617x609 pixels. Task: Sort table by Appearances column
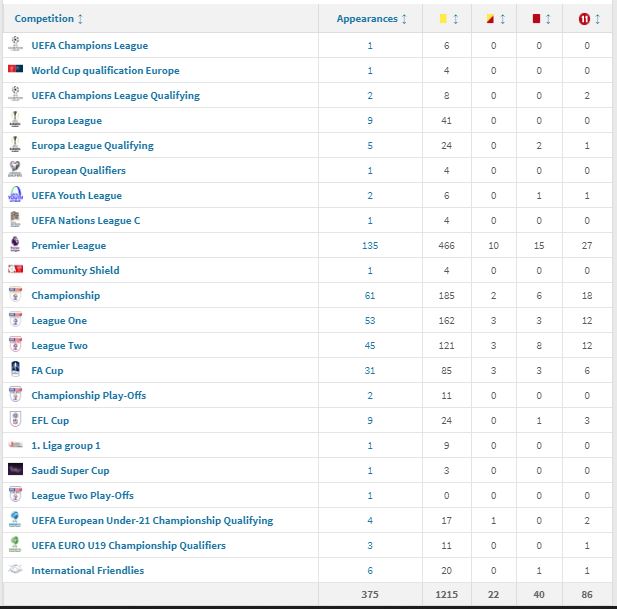[x=404, y=19]
